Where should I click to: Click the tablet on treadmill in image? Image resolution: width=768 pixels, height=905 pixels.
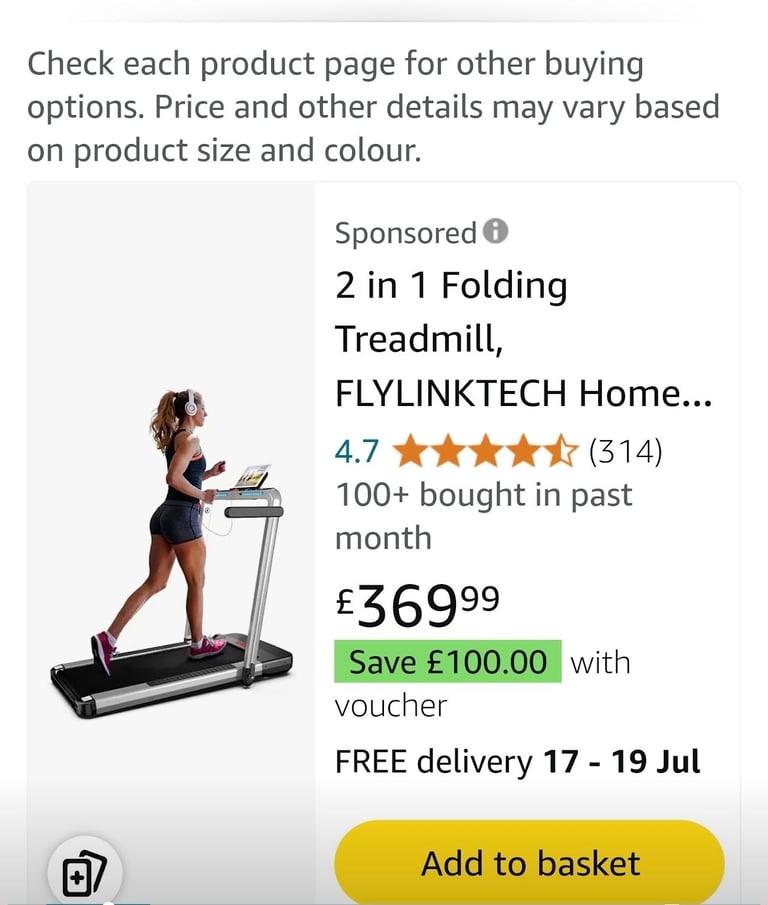[x=252, y=476]
